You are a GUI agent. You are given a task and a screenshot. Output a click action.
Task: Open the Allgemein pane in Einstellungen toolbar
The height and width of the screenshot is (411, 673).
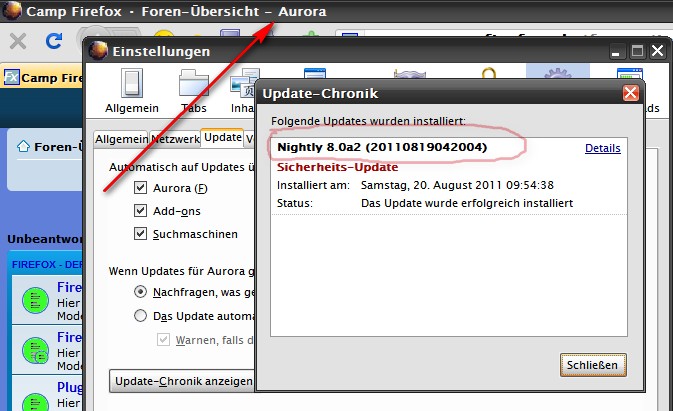coord(132,91)
